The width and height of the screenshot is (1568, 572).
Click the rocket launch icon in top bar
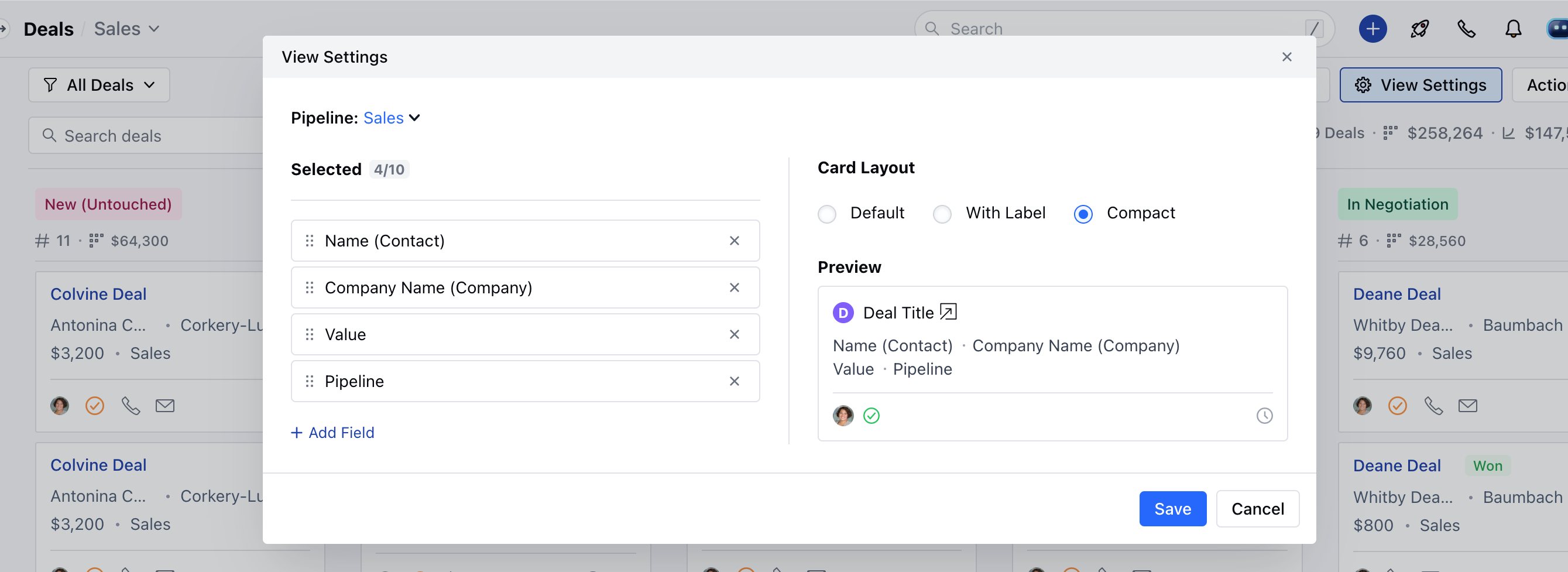pyautogui.click(x=1419, y=29)
